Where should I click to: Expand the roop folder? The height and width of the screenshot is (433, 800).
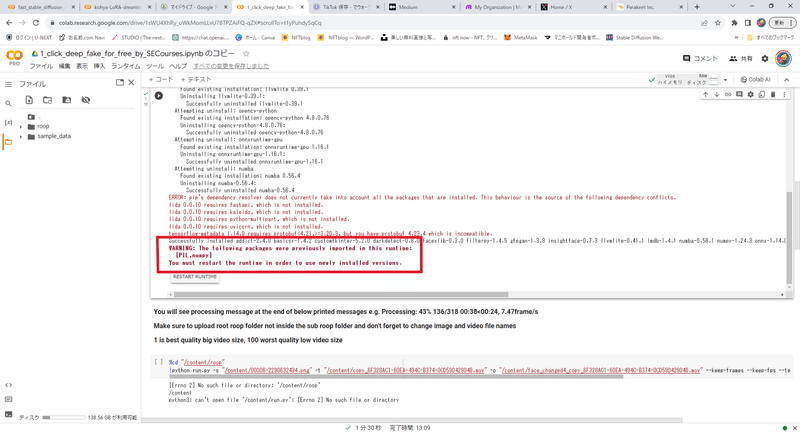(21, 126)
